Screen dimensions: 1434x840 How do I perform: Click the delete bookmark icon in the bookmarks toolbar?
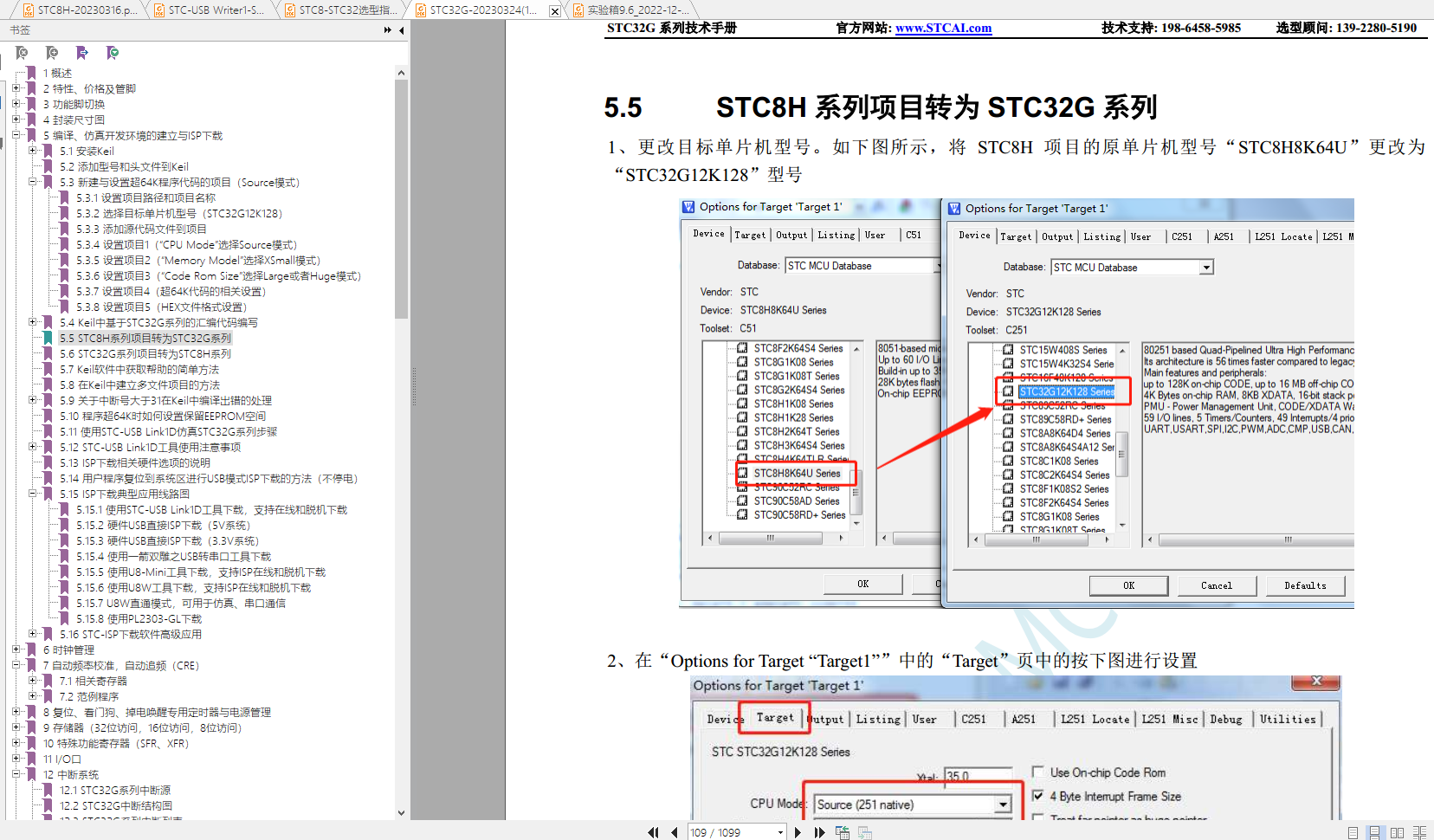(22, 54)
